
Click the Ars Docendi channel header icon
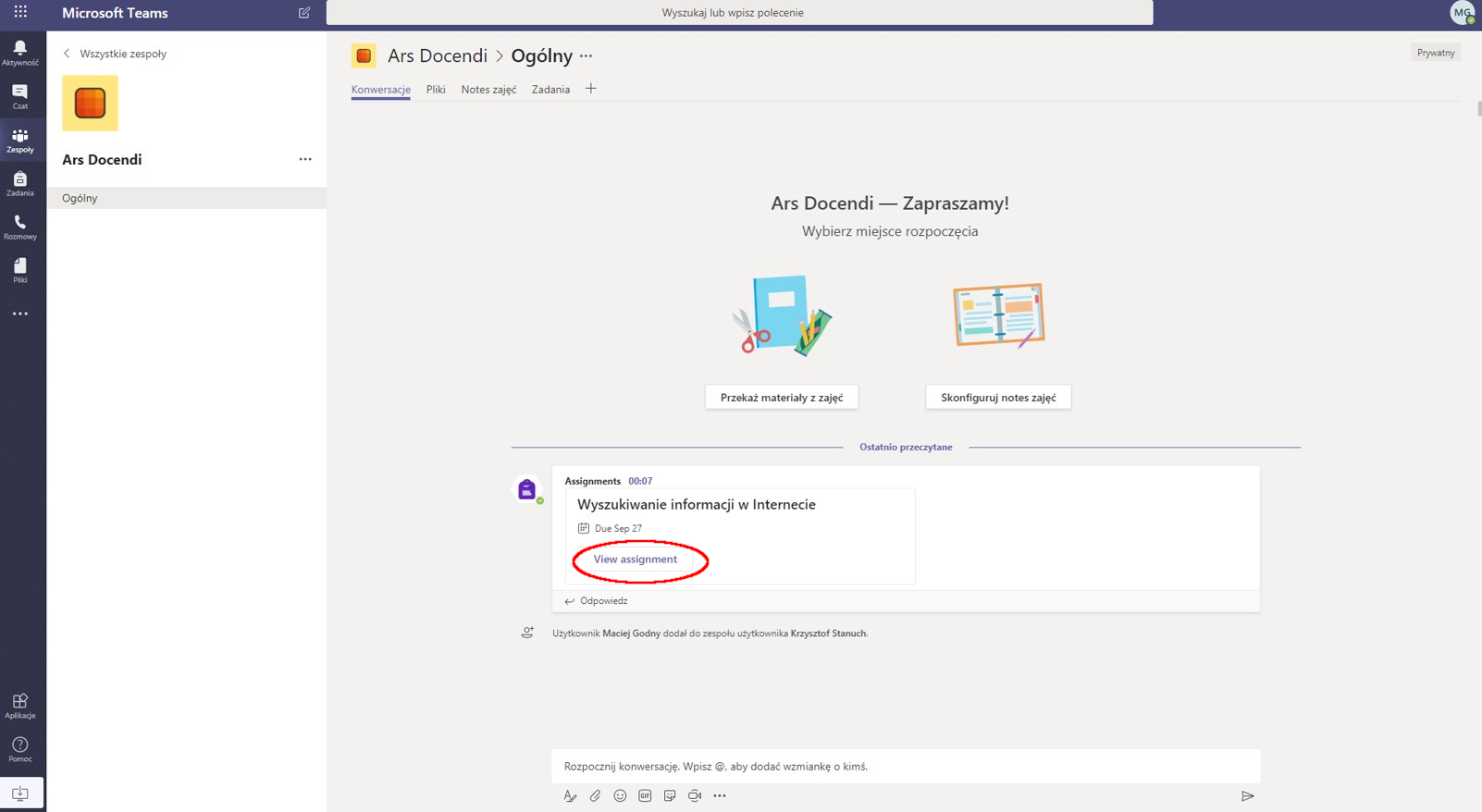point(364,56)
